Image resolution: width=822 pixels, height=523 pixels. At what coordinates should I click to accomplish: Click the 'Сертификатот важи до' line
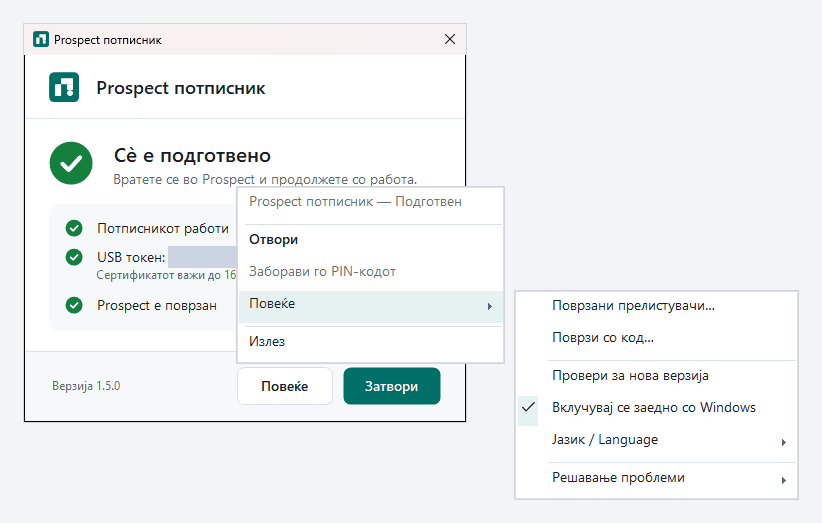point(166,275)
